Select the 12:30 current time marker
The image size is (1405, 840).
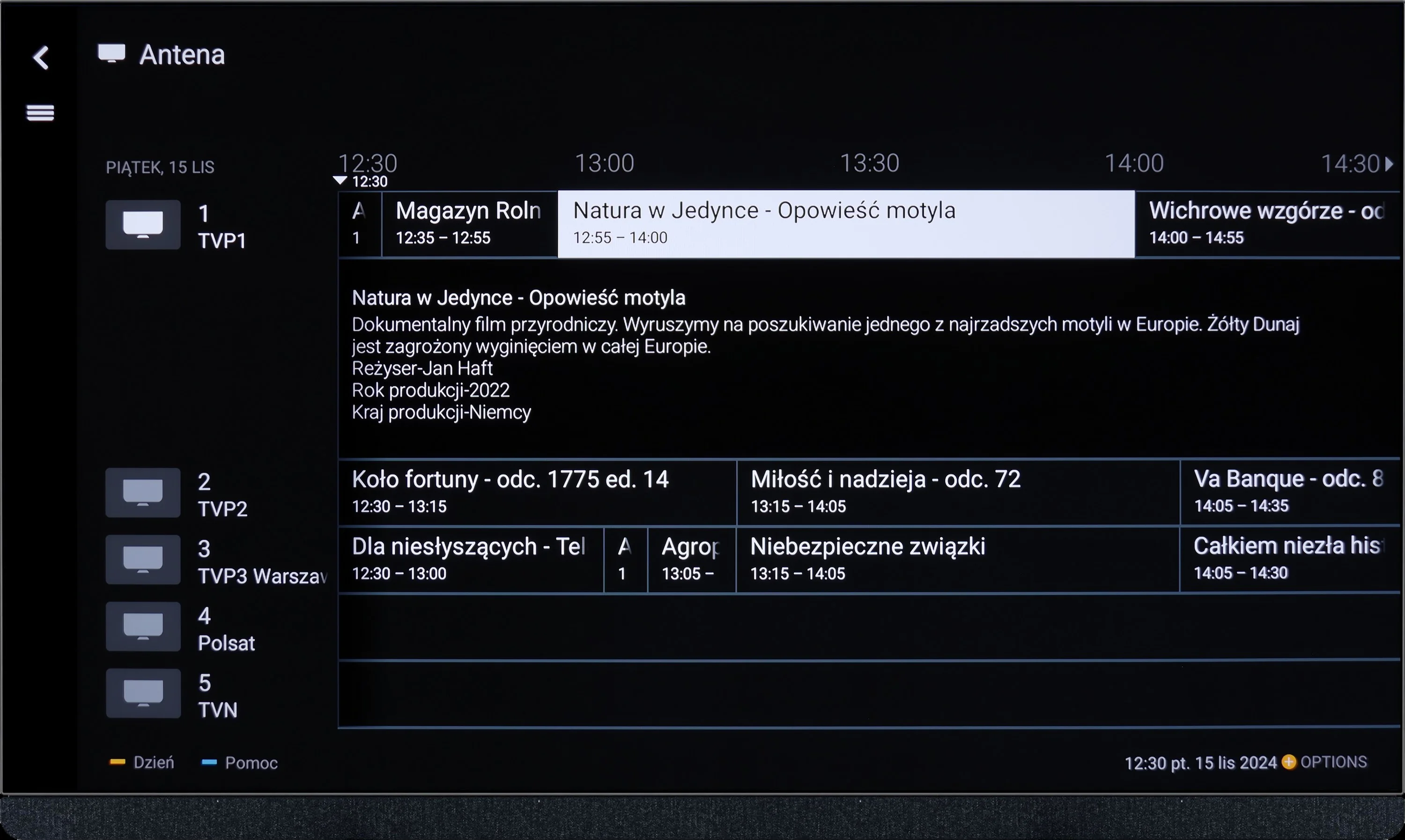point(361,181)
